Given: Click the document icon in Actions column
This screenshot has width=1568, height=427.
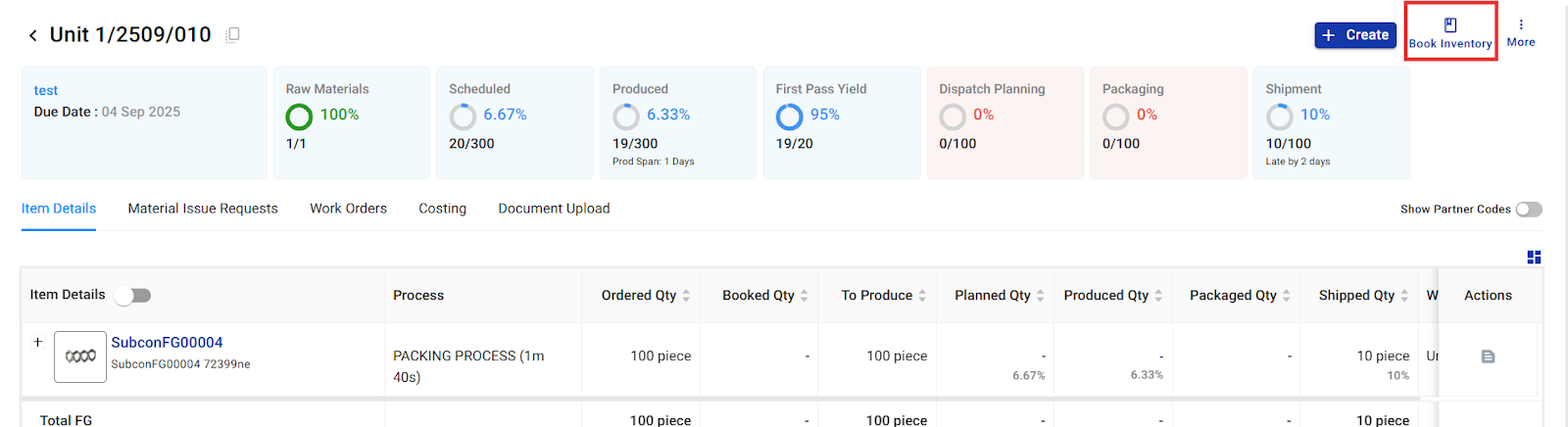Looking at the screenshot, I should 1488,356.
